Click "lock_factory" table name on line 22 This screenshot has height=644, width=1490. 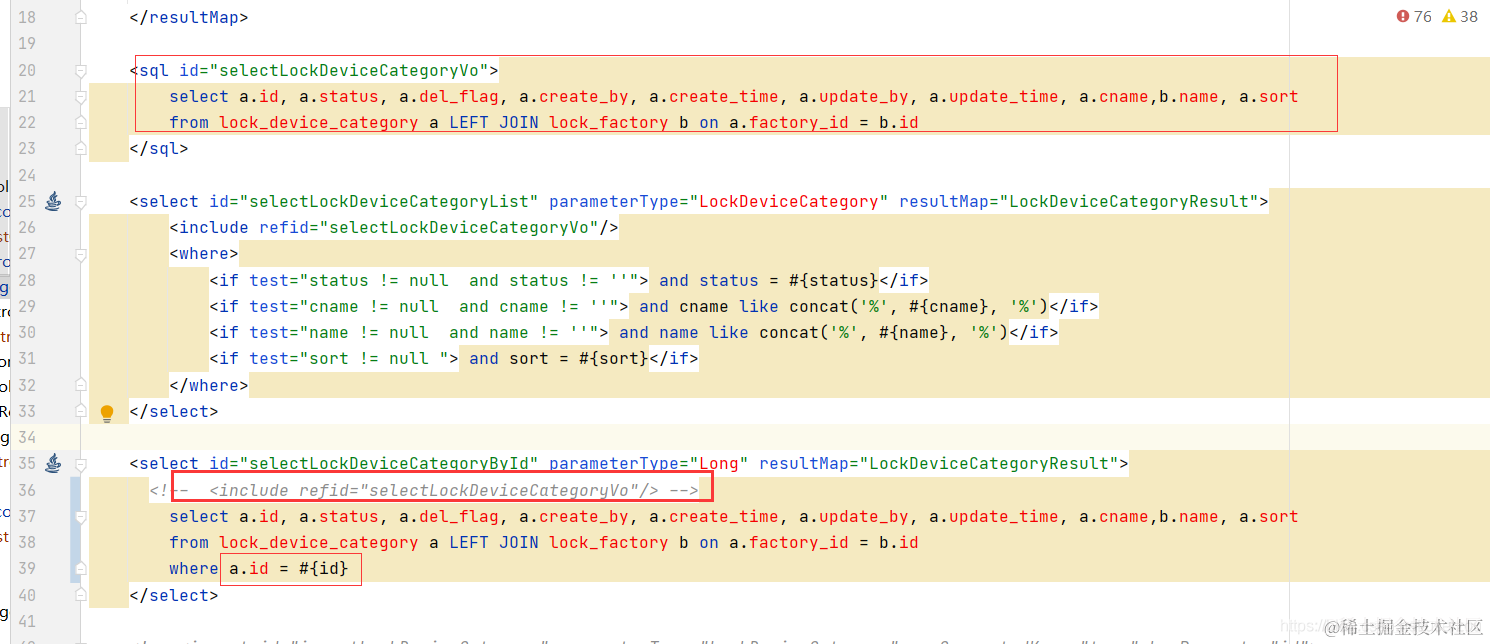(609, 122)
